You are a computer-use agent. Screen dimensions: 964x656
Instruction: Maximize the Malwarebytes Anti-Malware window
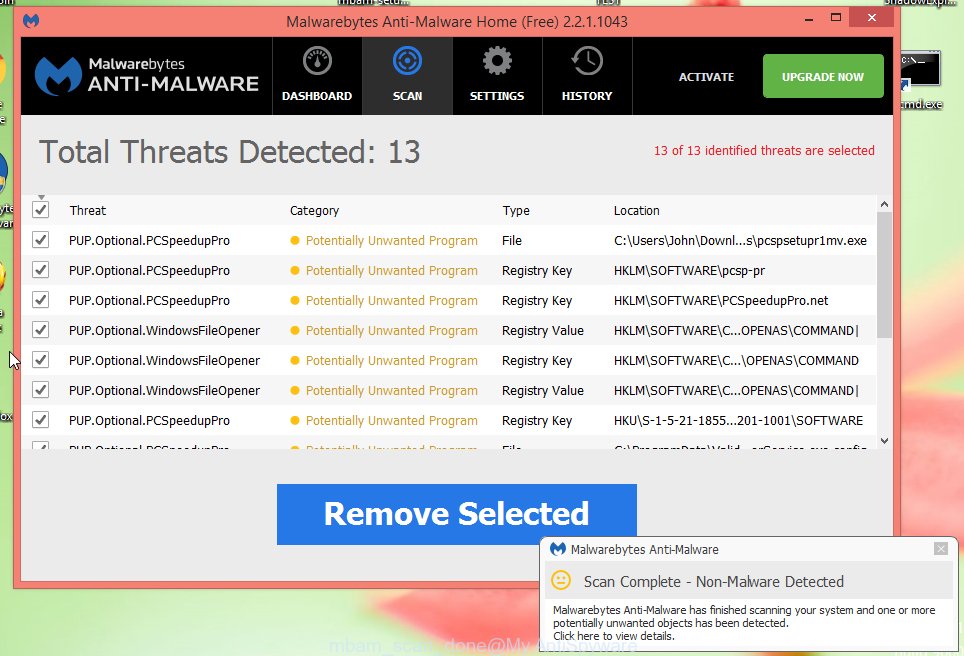pyautogui.click(x=836, y=18)
